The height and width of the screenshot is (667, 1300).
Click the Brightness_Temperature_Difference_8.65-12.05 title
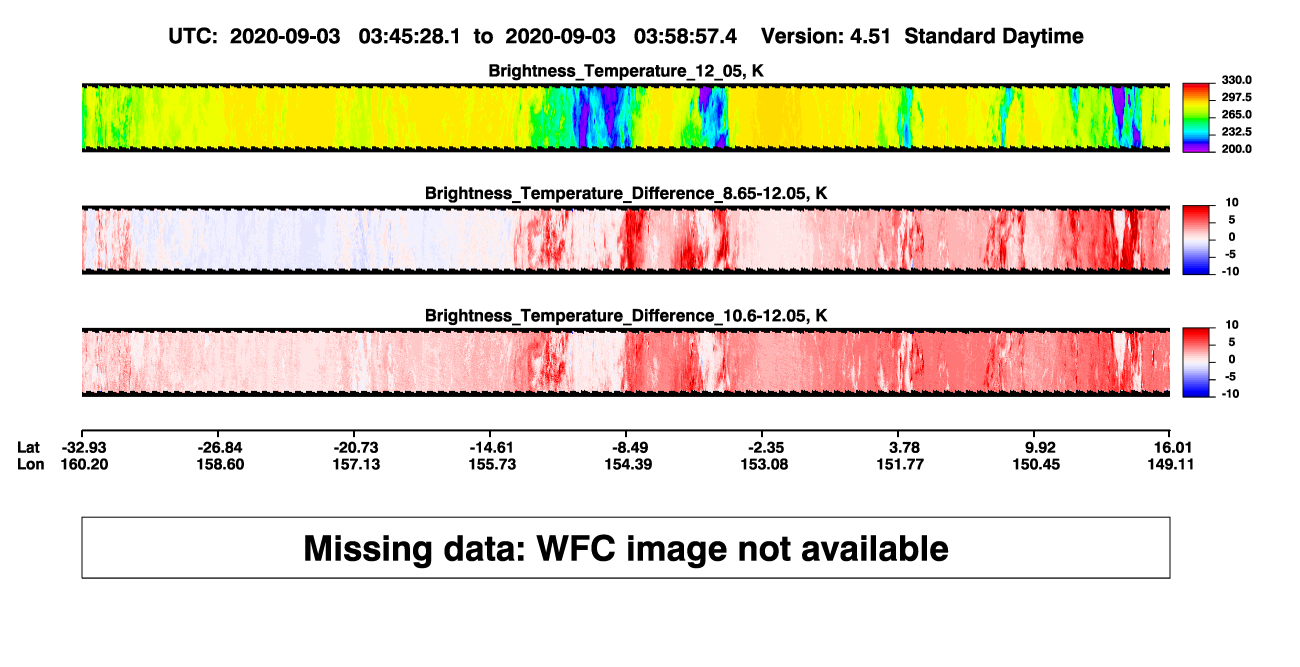(626, 193)
